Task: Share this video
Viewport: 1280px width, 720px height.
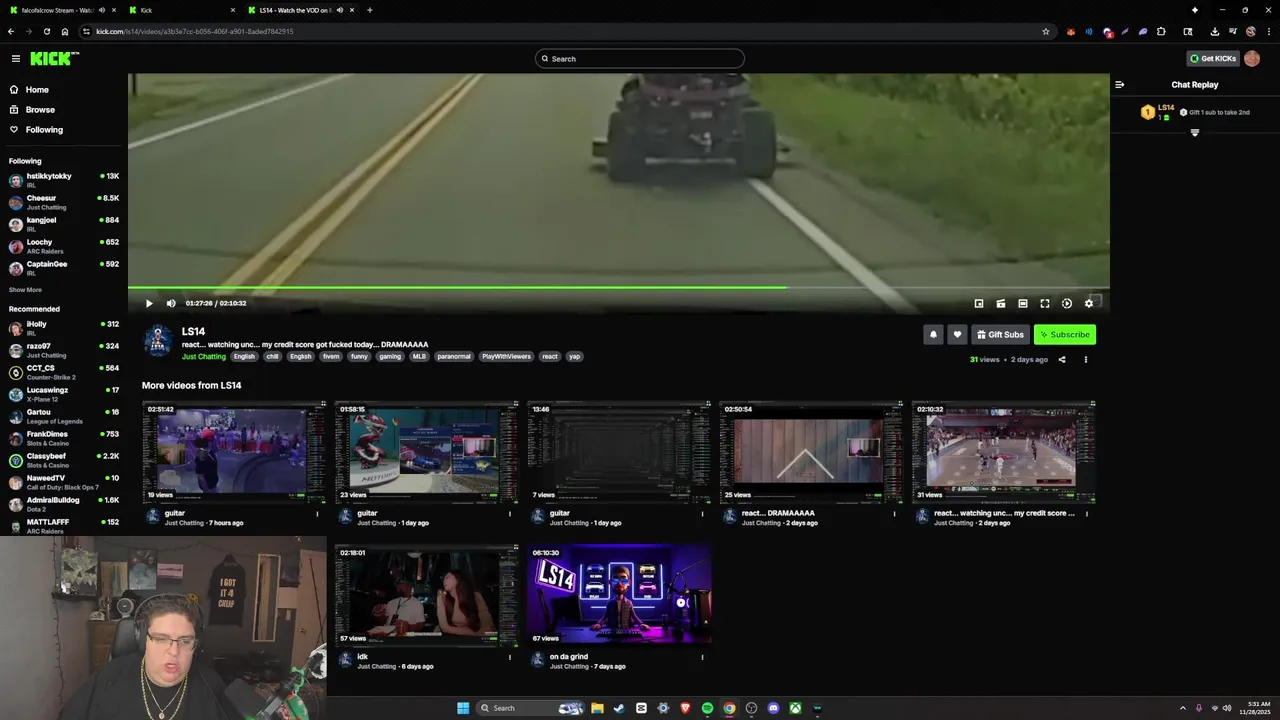Action: click(1062, 360)
